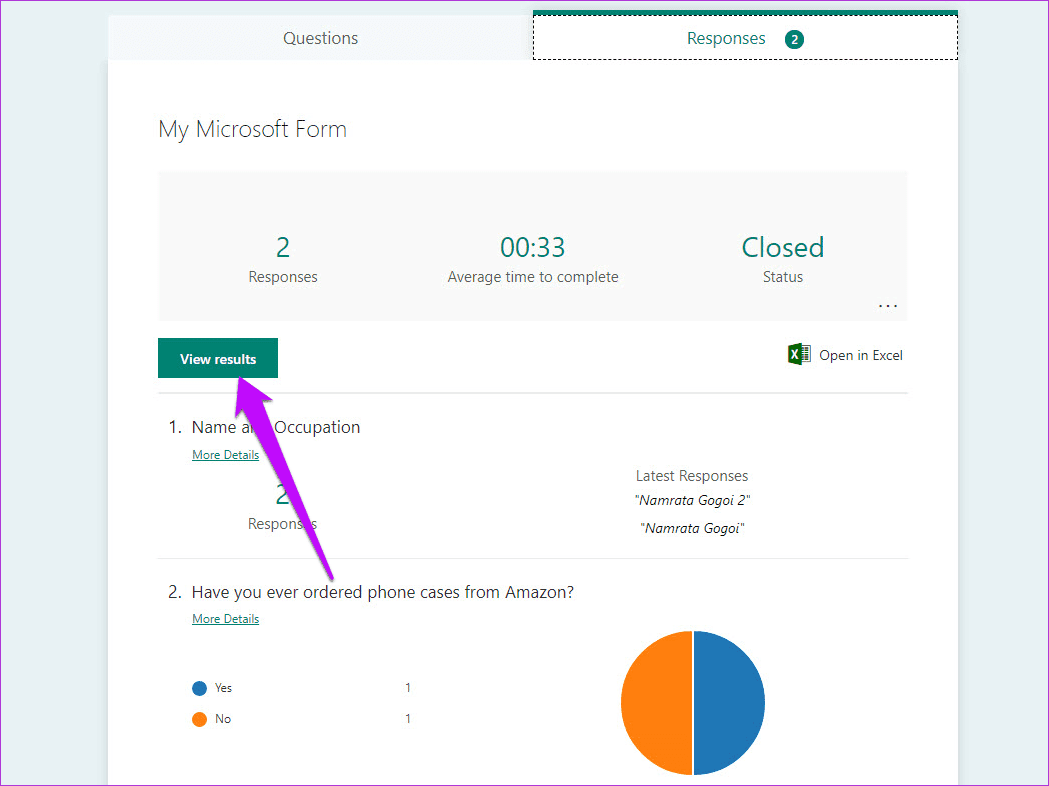This screenshot has height=786, width=1049.
Task: Open the three-dot more options menu
Action: [x=888, y=306]
